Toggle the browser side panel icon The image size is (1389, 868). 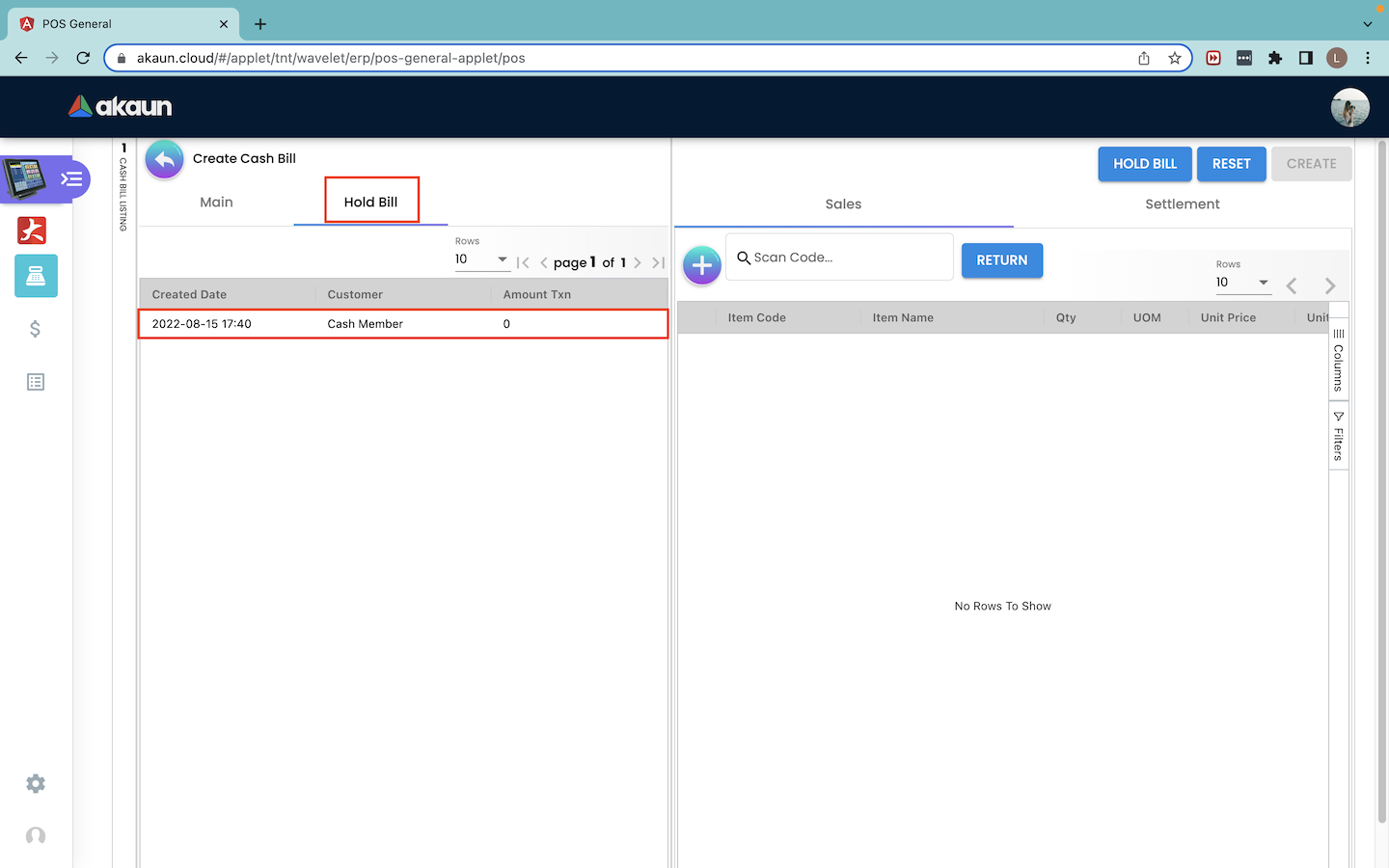[x=1306, y=58]
